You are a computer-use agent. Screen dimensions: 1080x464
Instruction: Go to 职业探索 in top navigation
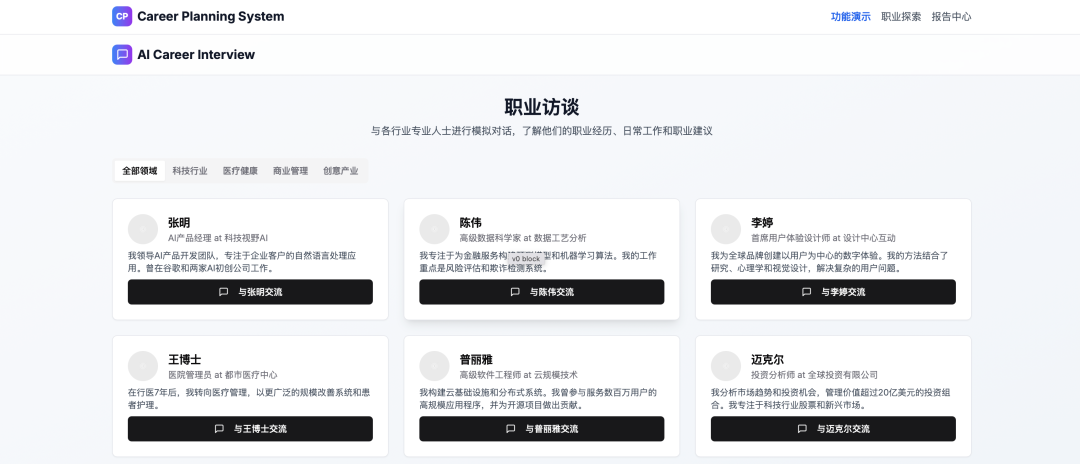point(901,17)
